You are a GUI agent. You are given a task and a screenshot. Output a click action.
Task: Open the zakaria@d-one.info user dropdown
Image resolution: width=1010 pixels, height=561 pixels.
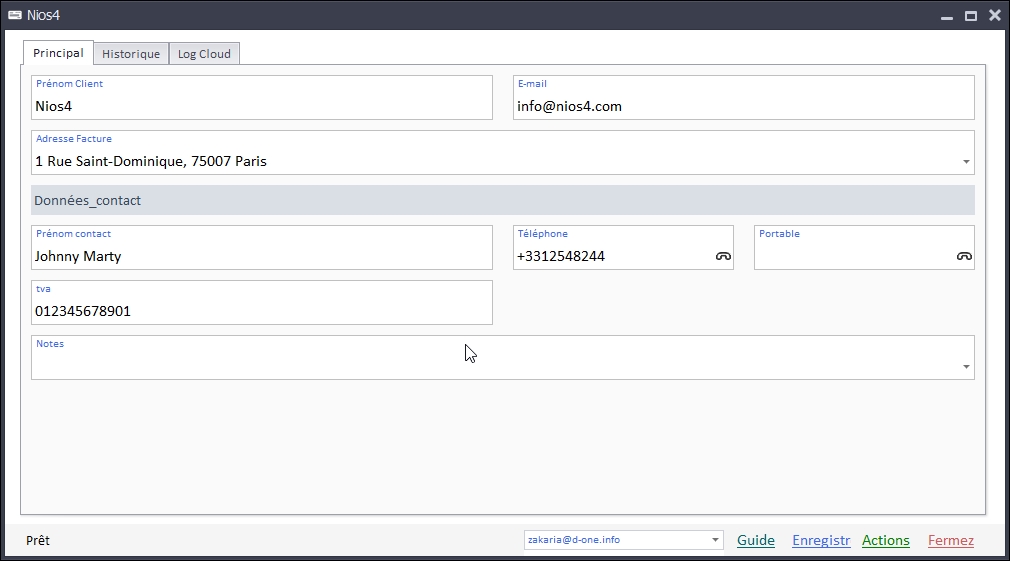(x=715, y=540)
